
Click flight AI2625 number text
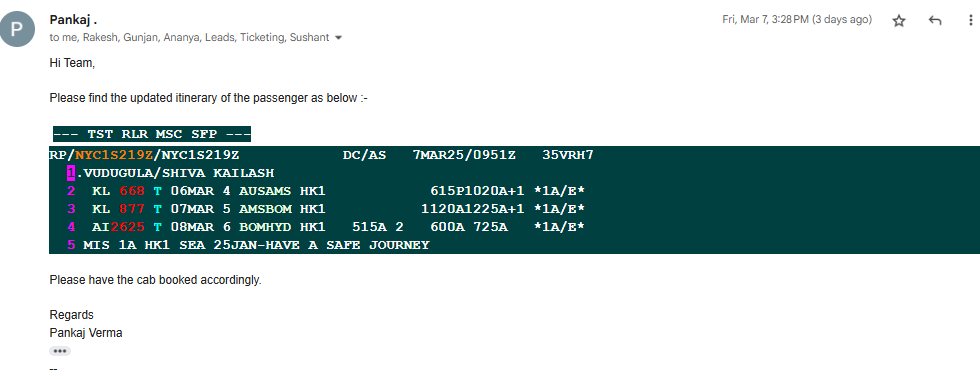(118, 226)
